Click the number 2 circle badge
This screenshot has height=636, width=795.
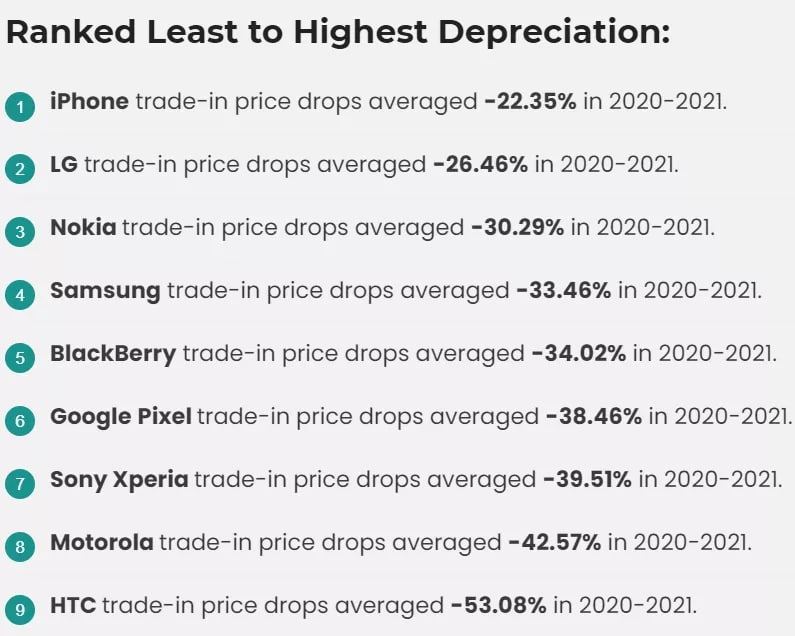point(19,169)
